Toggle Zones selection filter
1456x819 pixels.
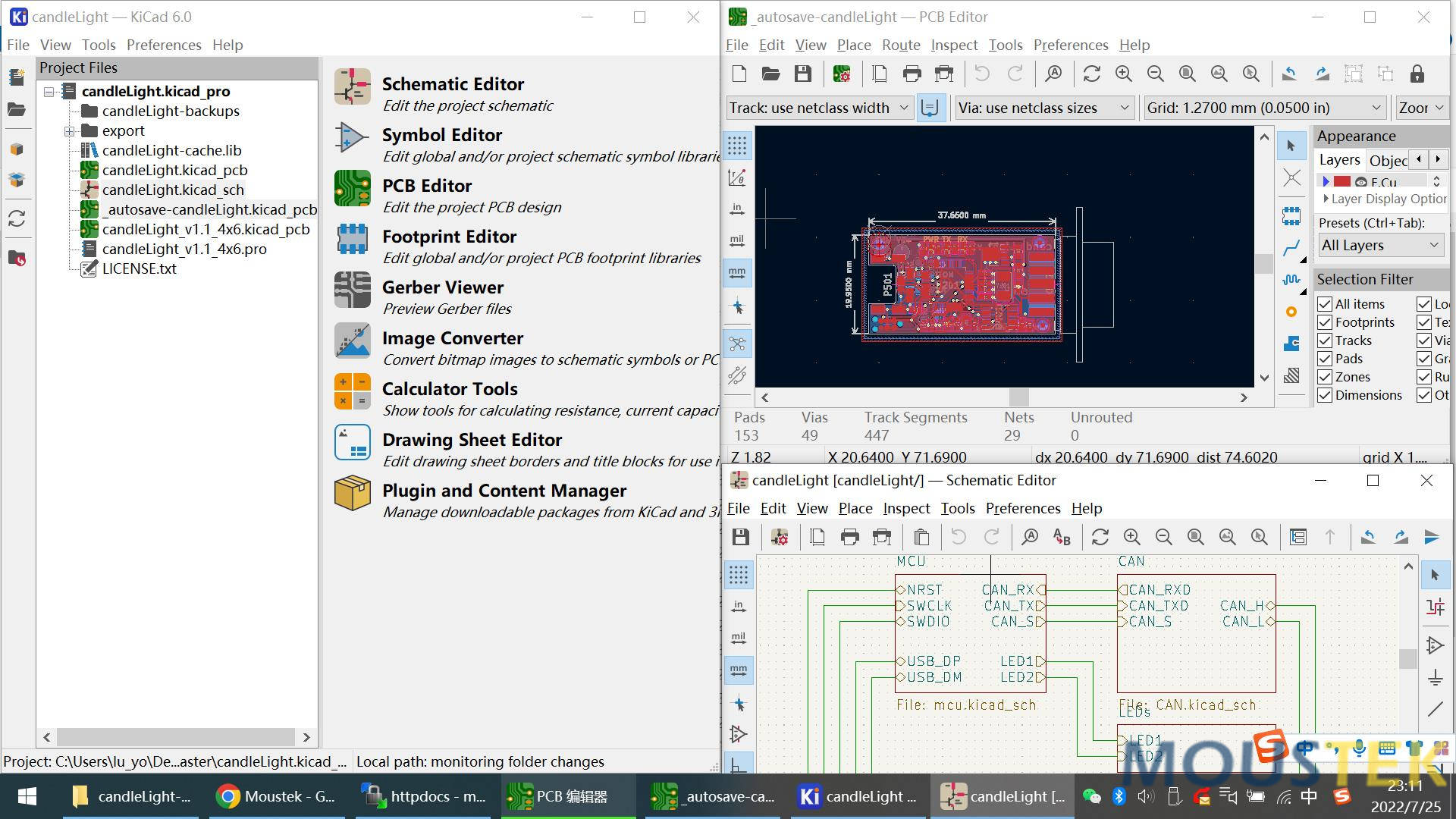(1325, 377)
